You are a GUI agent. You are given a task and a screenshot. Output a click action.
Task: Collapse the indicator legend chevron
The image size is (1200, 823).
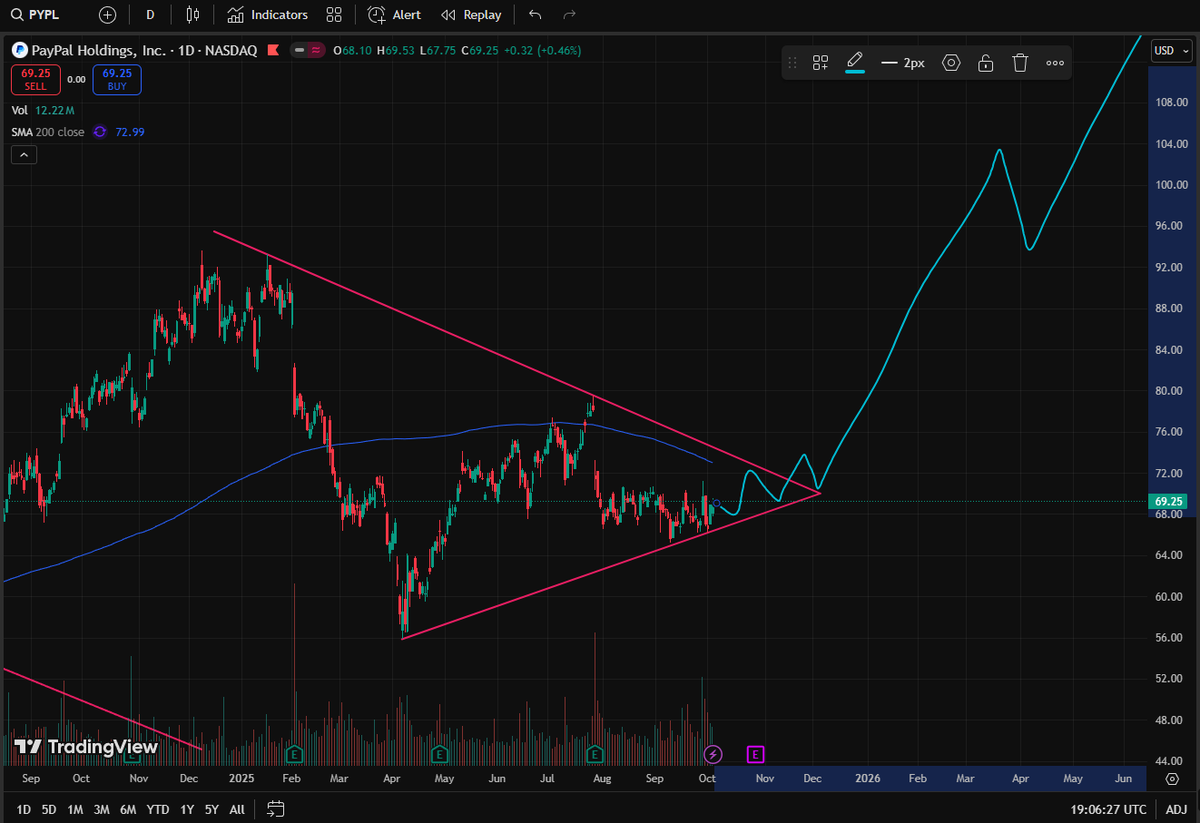coord(24,155)
